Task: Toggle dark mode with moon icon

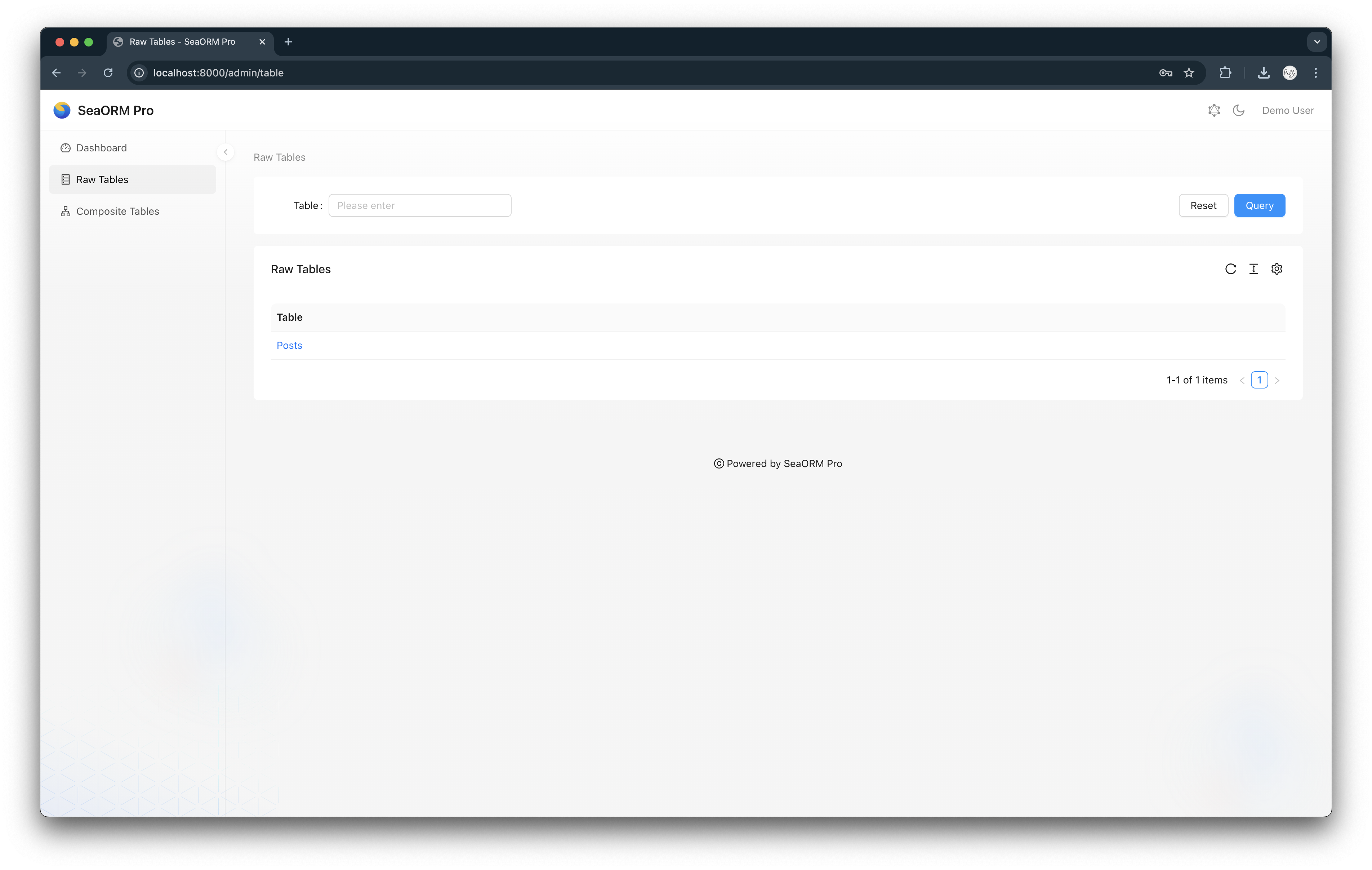Action: coord(1238,111)
